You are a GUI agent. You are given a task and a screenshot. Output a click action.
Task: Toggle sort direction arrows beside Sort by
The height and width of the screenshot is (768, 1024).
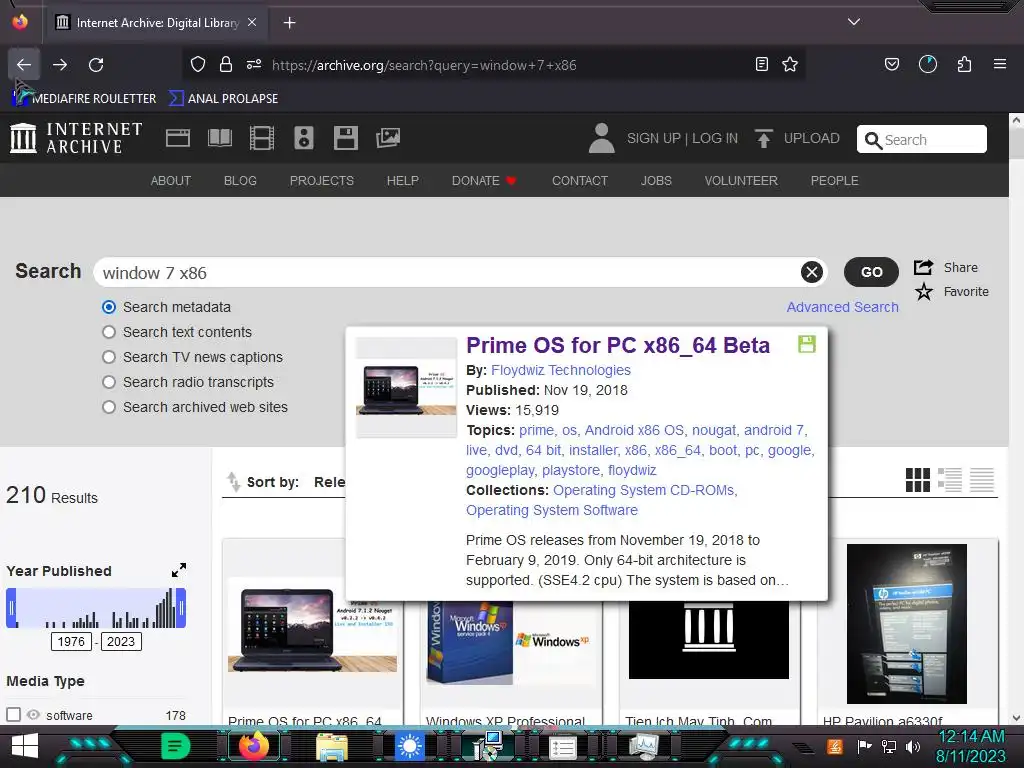click(233, 481)
